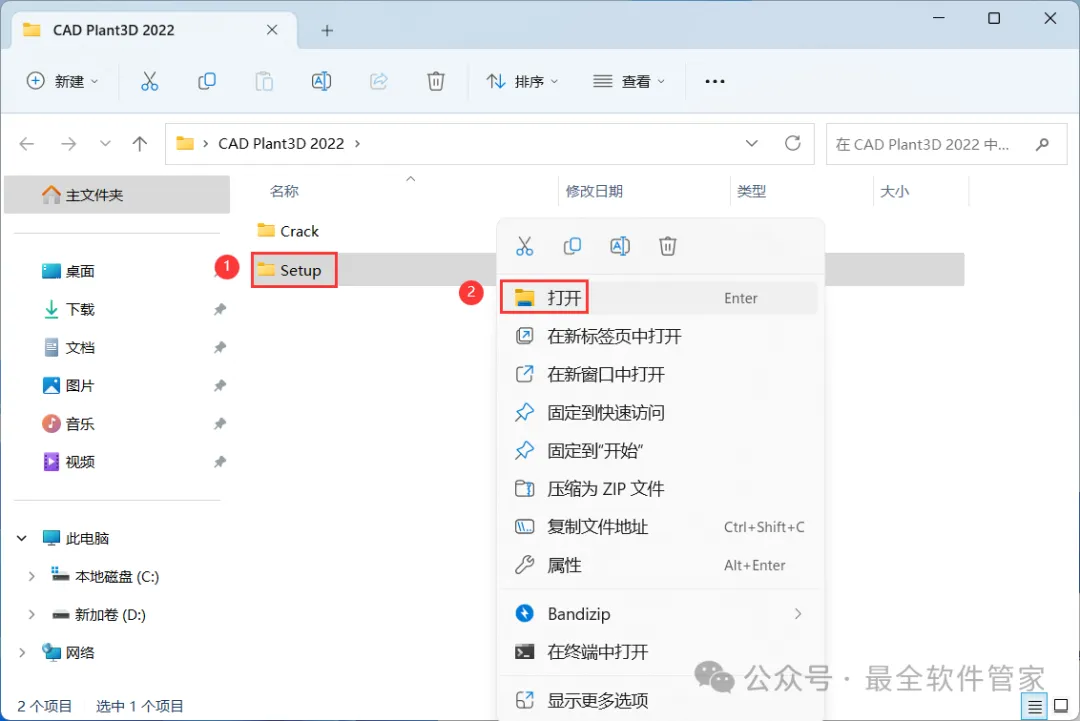The width and height of the screenshot is (1080, 721).
Task: Open the three-dot more options menu
Action: pos(715,81)
